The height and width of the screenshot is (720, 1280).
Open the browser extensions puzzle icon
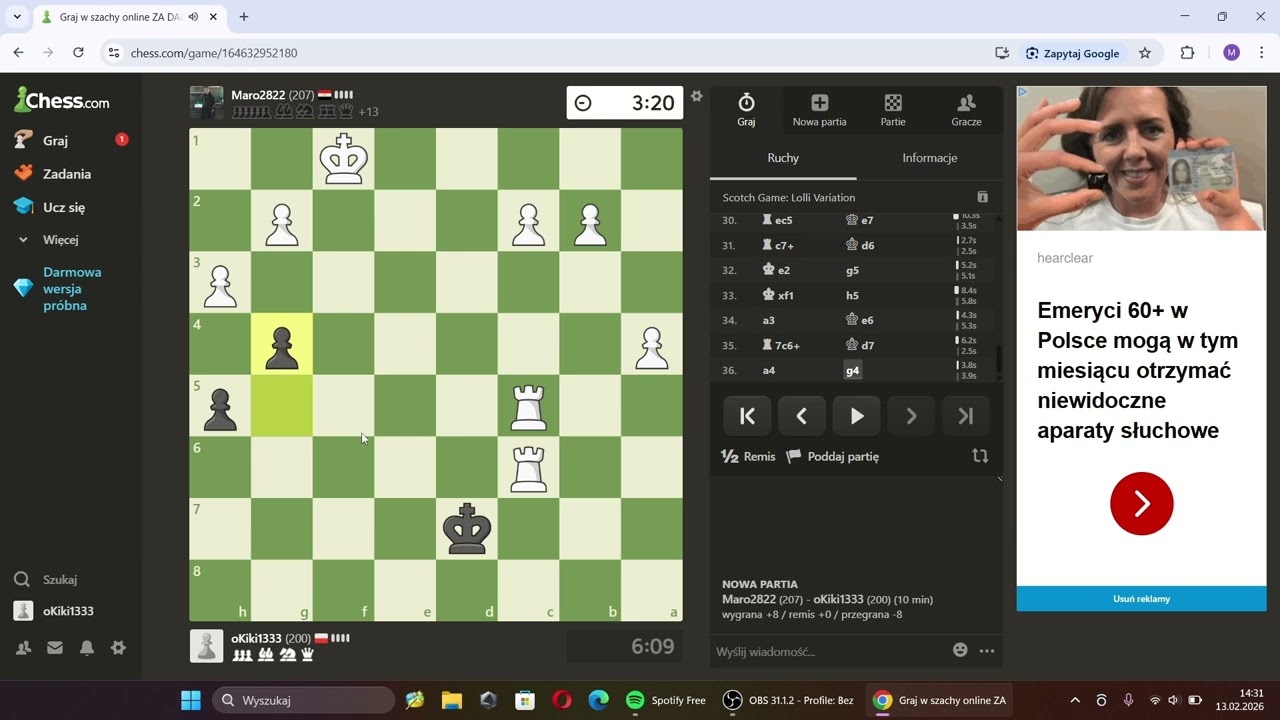tap(1188, 53)
